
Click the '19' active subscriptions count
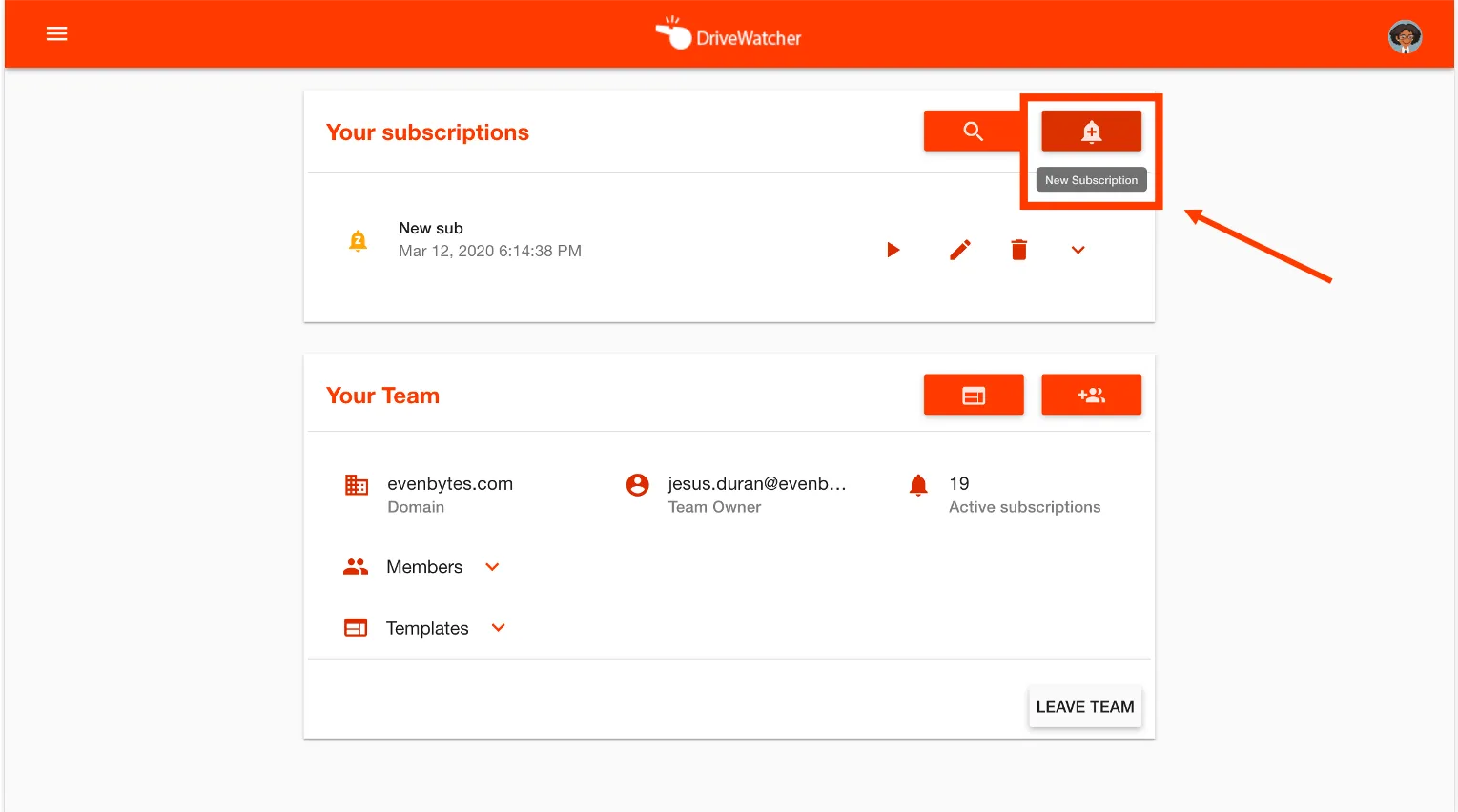tap(959, 484)
